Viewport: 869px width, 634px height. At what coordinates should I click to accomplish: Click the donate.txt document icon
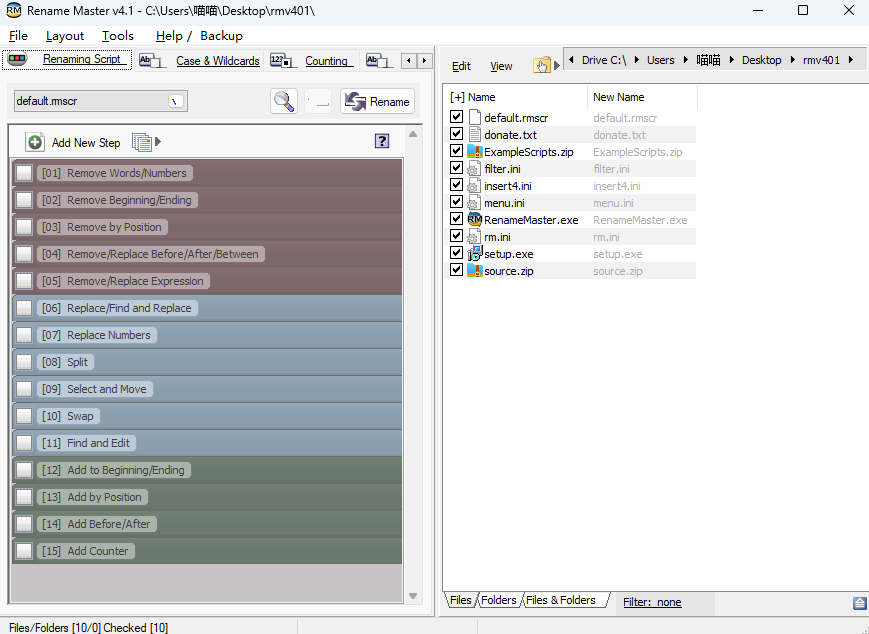(x=474, y=134)
